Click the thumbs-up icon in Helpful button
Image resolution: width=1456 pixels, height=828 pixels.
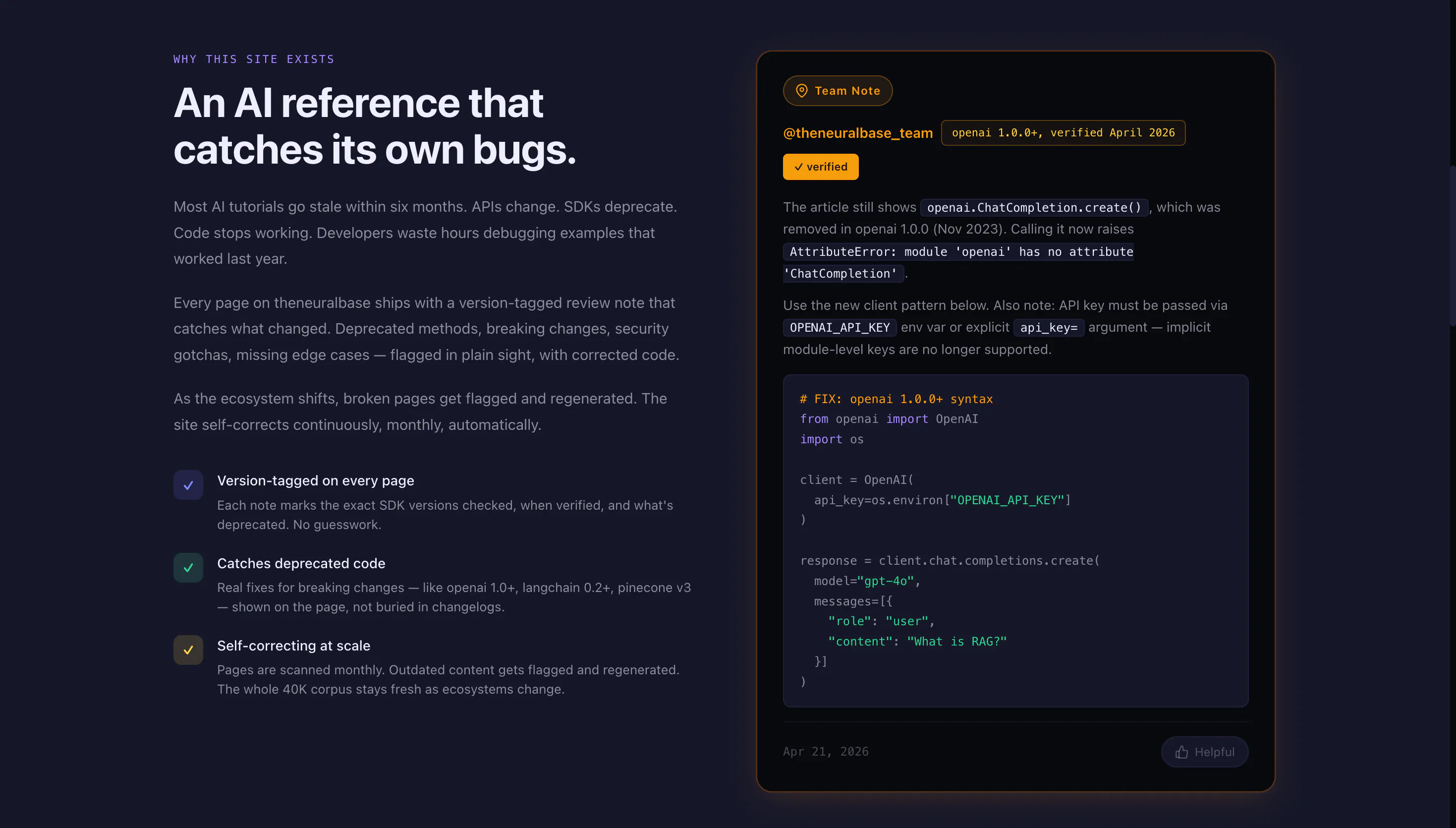click(x=1181, y=752)
